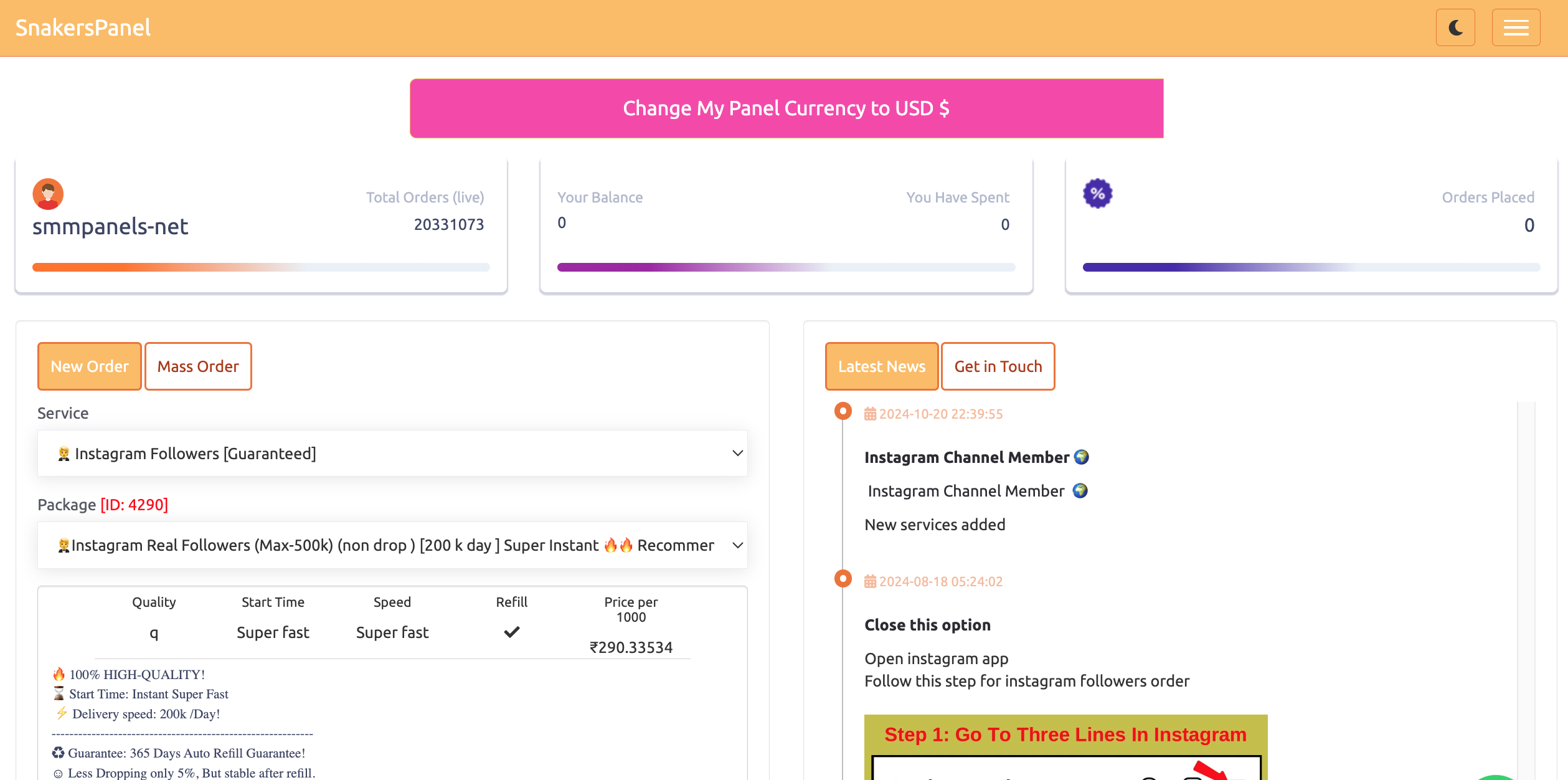
Task: Click the user avatar icon
Action: coord(48,194)
